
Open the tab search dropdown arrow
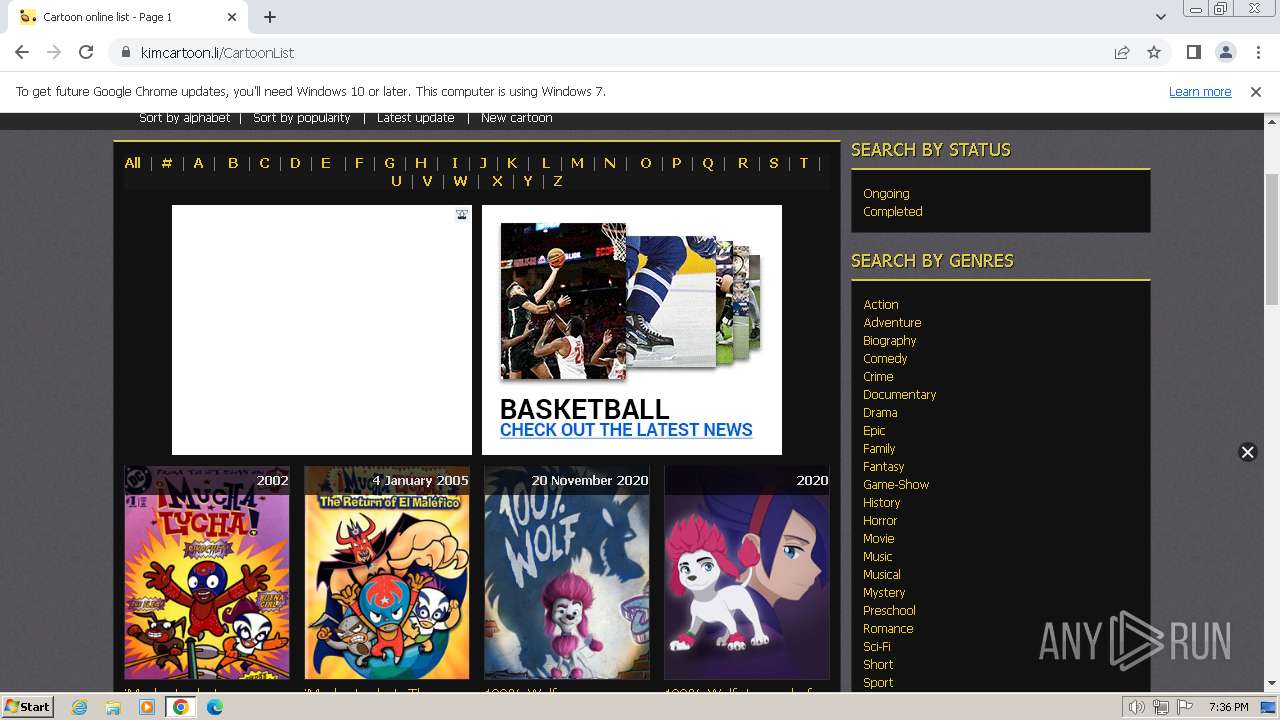[x=1160, y=17]
